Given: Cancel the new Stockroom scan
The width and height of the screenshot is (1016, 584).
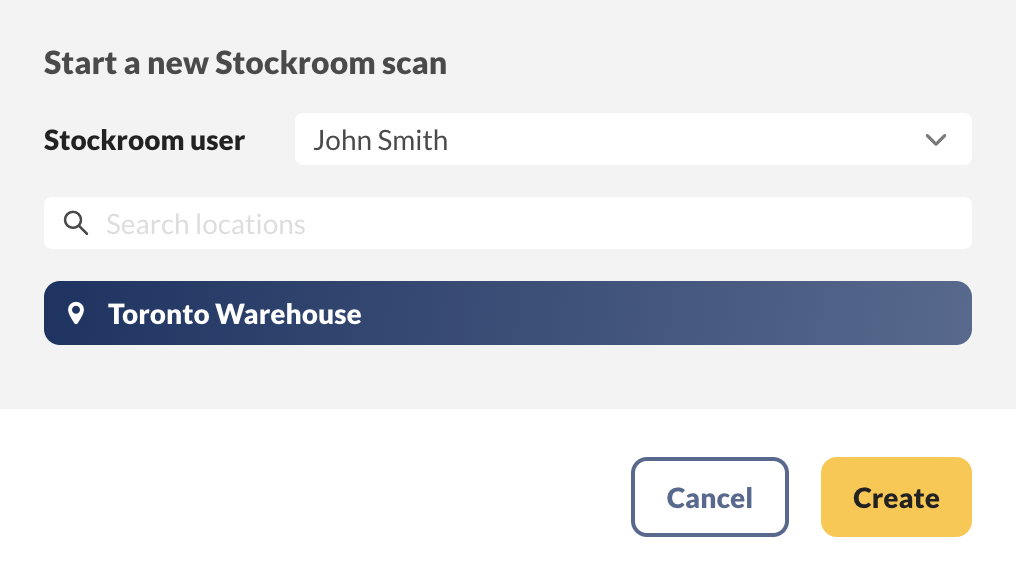Looking at the screenshot, I should click(710, 497).
